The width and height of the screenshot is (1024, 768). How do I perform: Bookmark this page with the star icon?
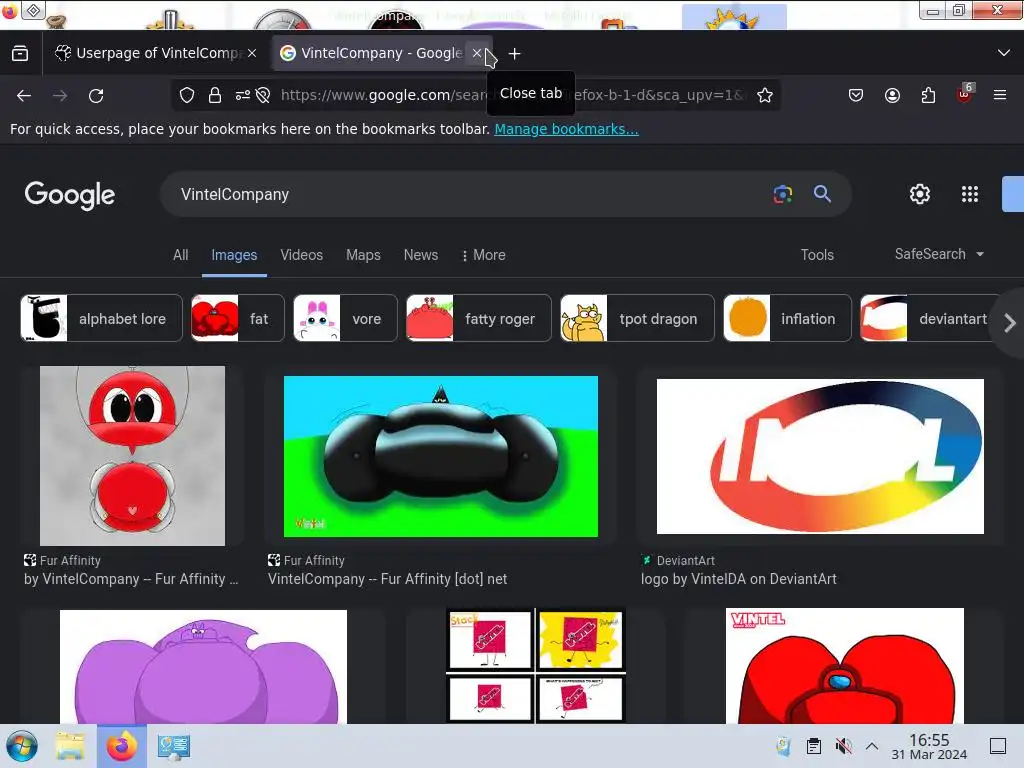tap(765, 95)
